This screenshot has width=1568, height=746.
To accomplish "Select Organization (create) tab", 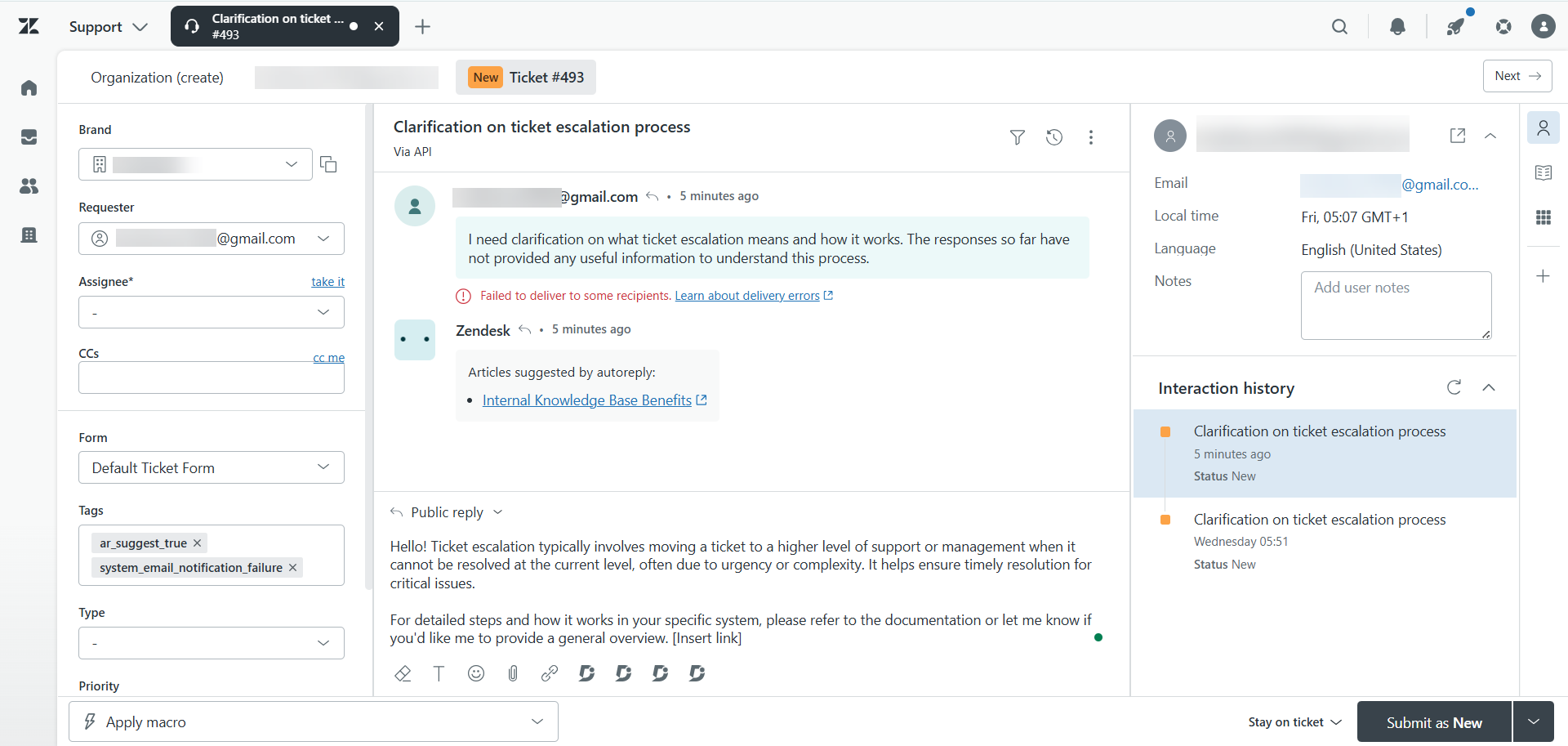I will pyautogui.click(x=158, y=78).
